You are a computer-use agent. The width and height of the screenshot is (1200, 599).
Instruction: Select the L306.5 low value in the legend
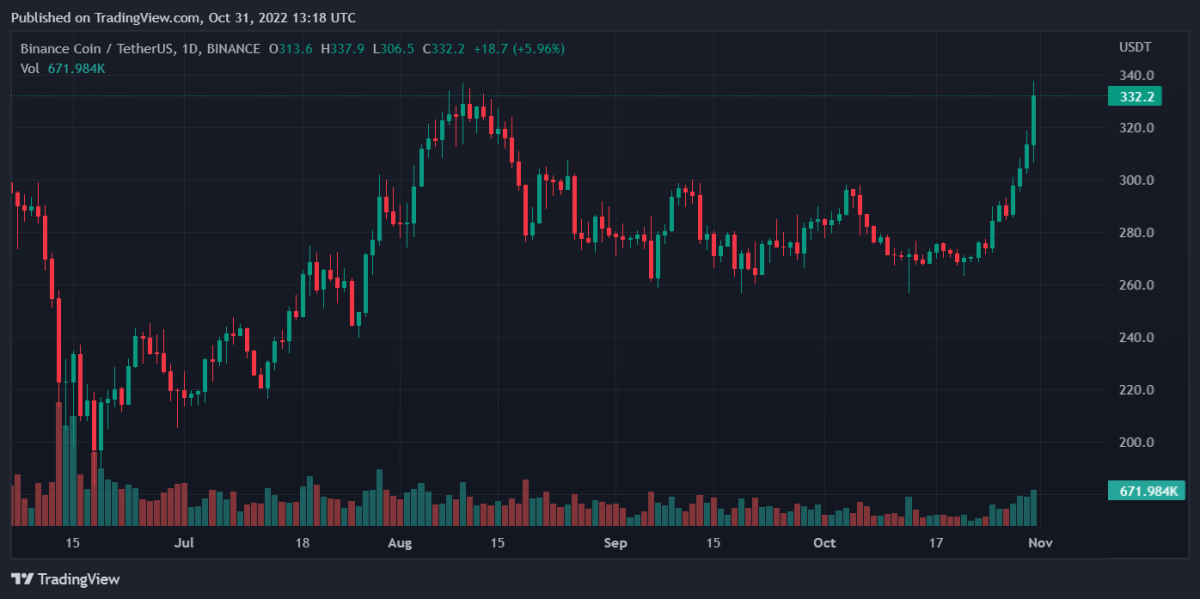point(393,49)
